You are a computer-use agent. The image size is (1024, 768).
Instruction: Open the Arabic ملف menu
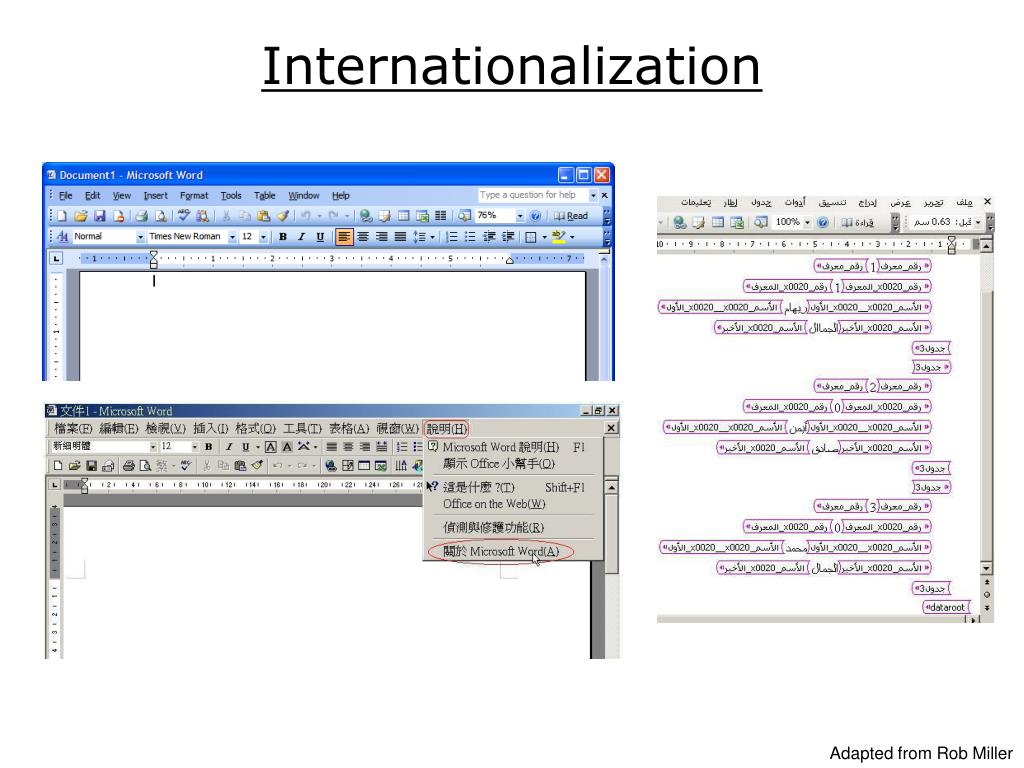964,202
